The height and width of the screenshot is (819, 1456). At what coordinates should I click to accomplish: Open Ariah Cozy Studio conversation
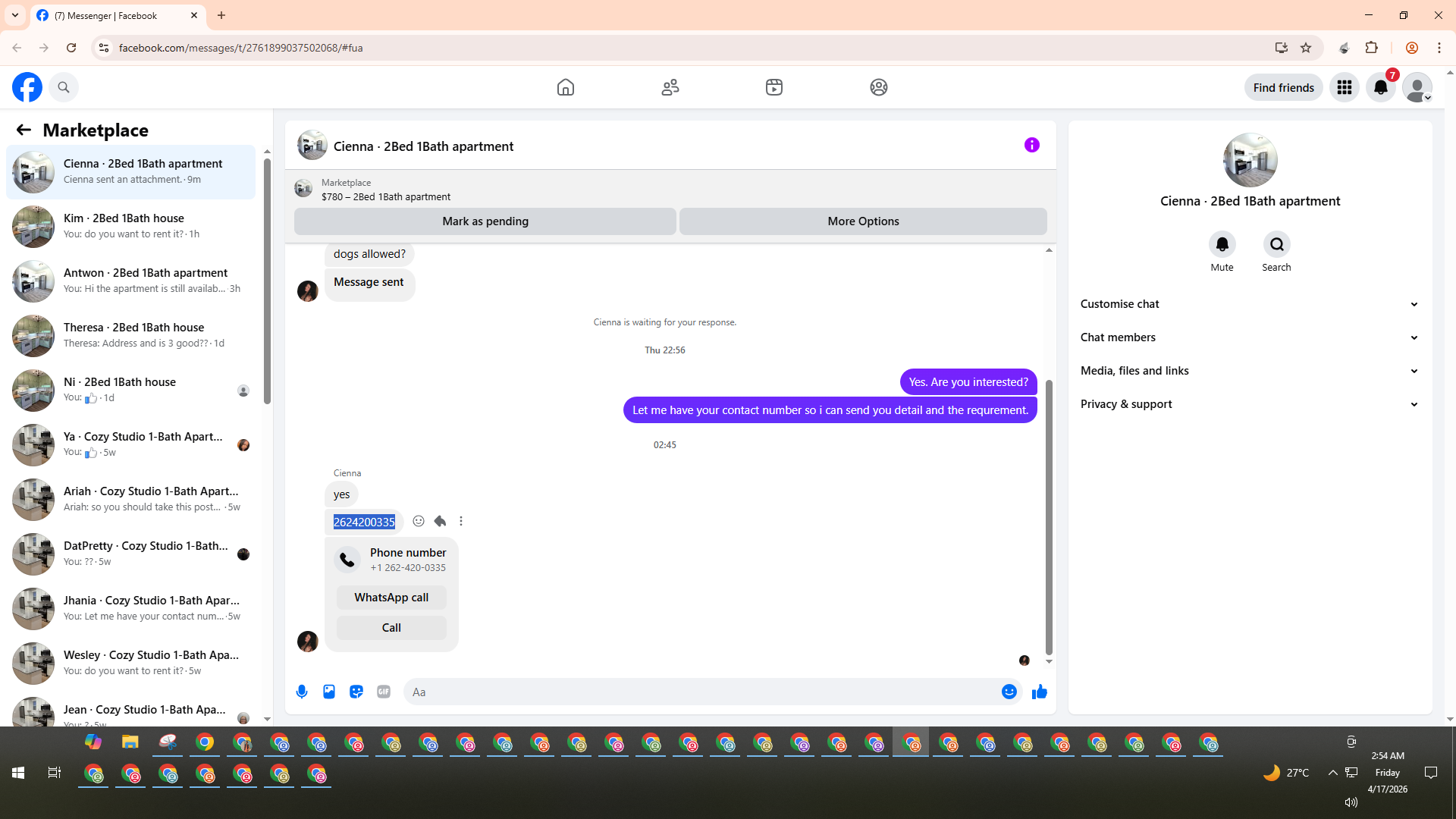point(130,500)
